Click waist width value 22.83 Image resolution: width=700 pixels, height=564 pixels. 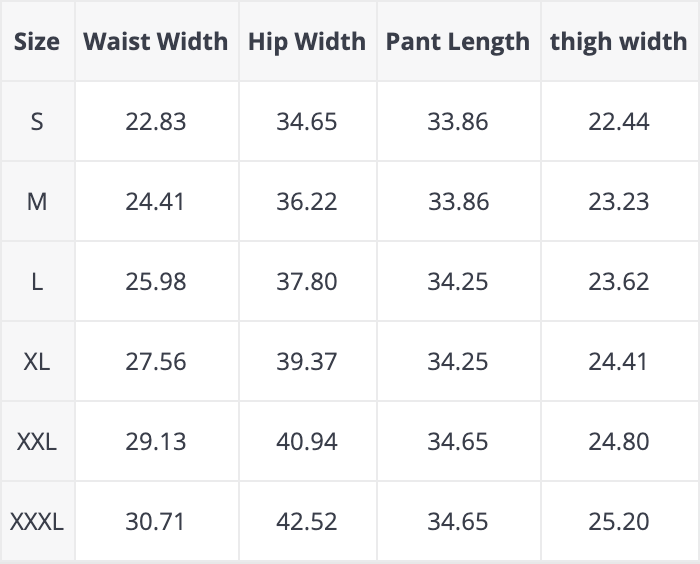point(156,122)
